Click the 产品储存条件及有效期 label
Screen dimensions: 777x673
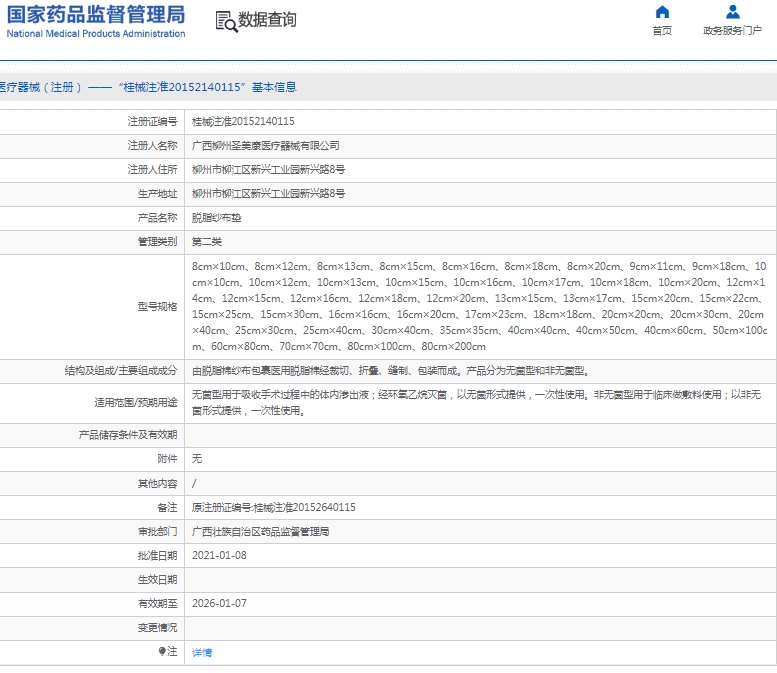(128, 435)
